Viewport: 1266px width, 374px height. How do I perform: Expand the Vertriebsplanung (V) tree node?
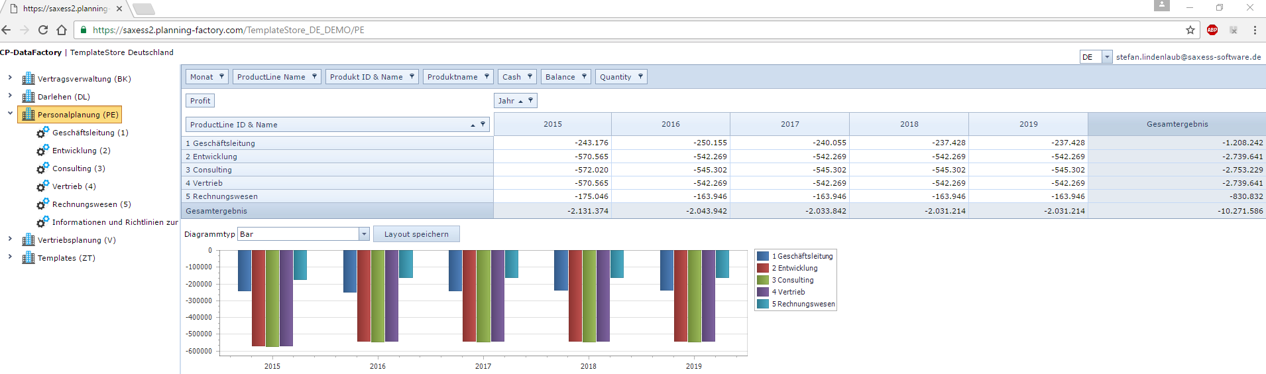10,240
